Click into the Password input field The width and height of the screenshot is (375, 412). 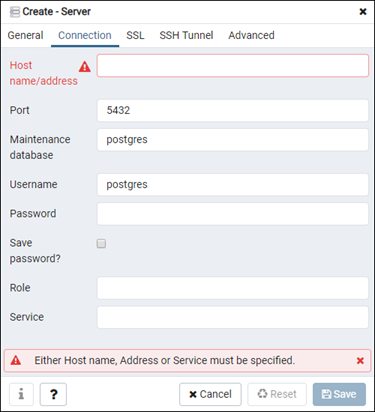(233, 214)
